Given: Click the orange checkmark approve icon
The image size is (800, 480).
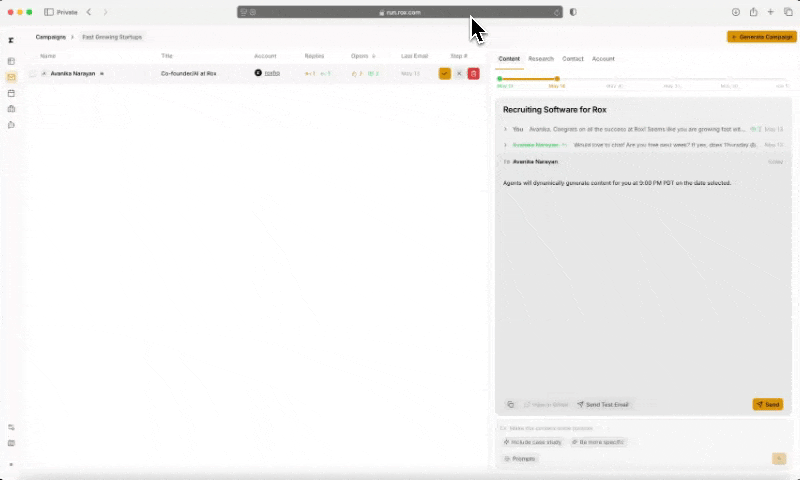Looking at the screenshot, I should pos(445,73).
